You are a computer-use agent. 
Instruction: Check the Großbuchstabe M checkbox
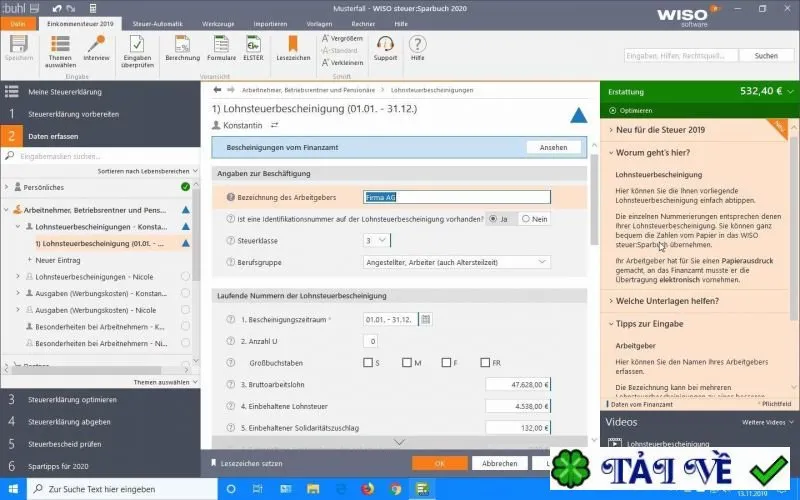(x=407, y=363)
